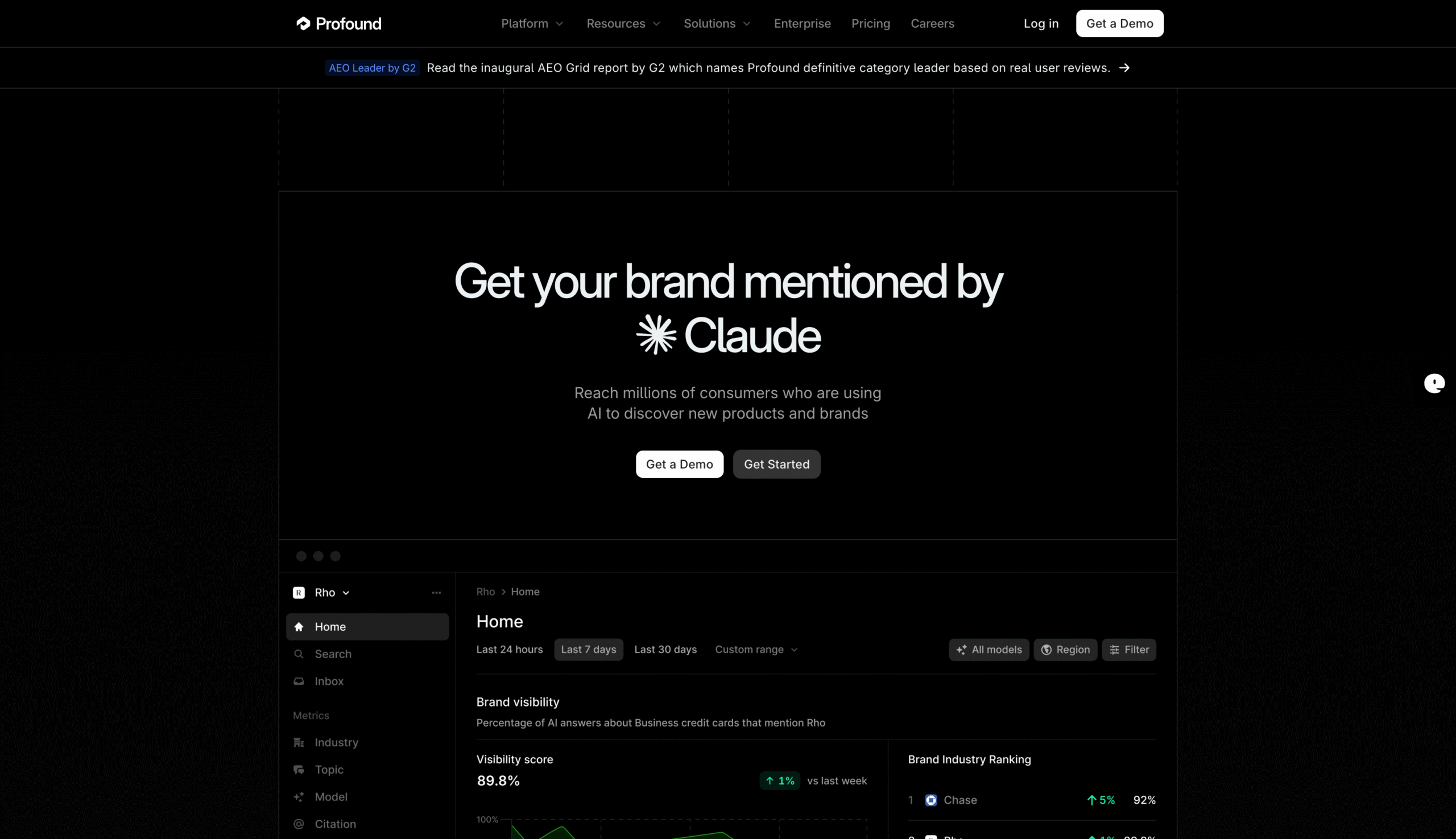Open the All models filter button

[988, 650]
